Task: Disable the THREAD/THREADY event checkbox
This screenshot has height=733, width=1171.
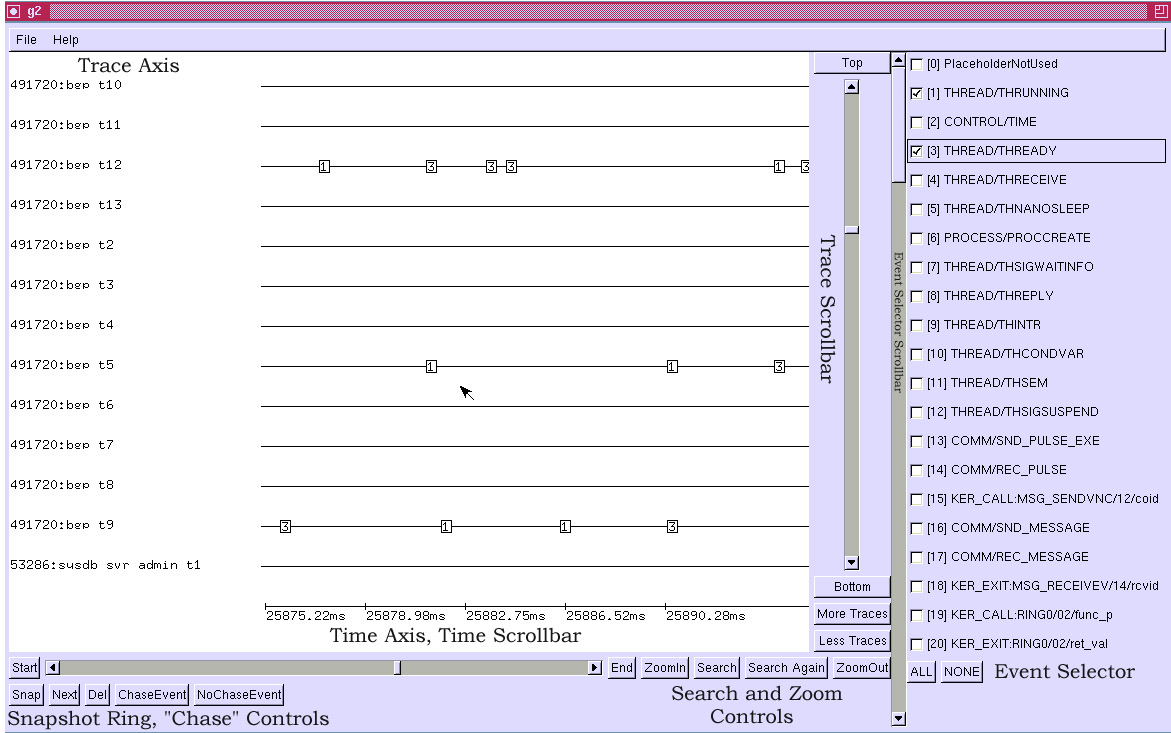Action: click(x=917, y=151)
